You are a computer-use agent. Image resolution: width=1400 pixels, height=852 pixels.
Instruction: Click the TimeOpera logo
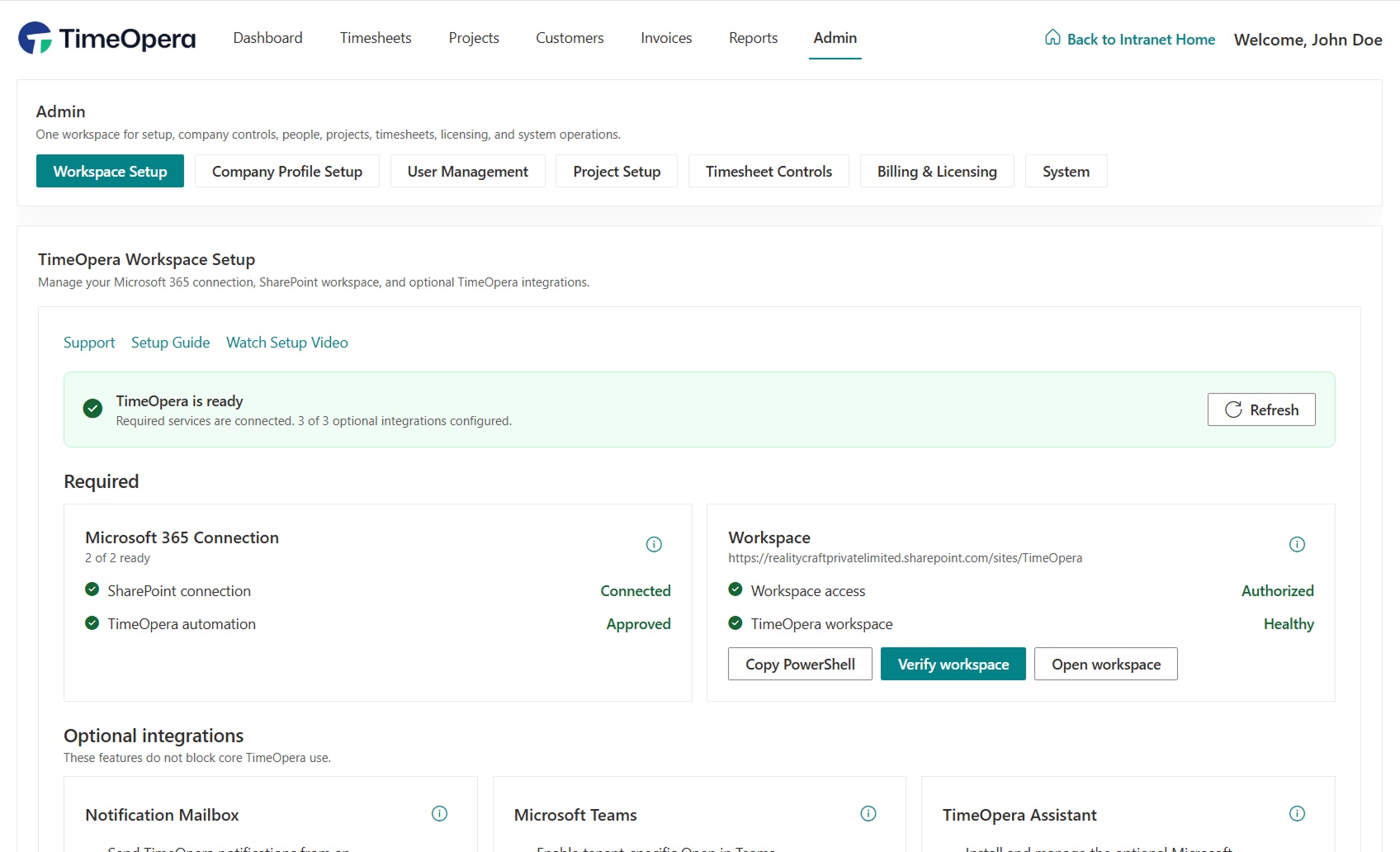pos(107,38)
